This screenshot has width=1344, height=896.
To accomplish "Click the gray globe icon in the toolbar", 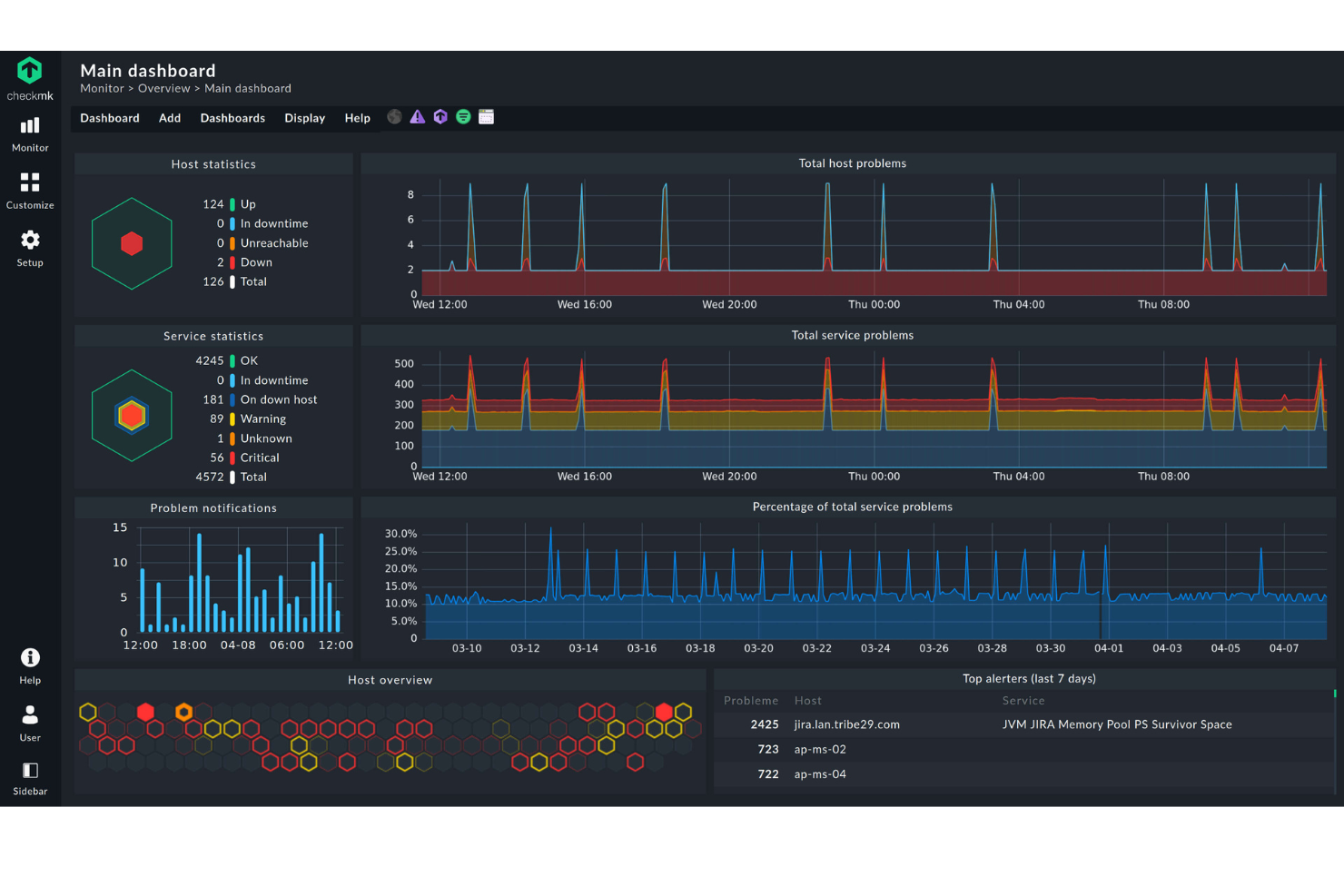I will tap(394, 117).
